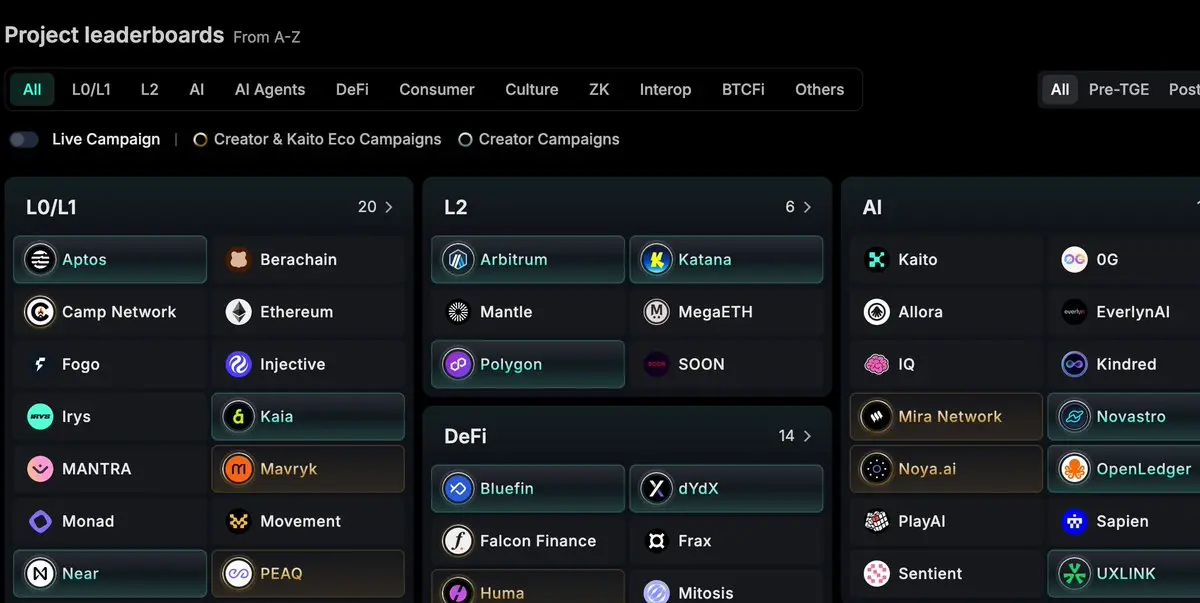Click the Injective logo icon

click(238, 364)
